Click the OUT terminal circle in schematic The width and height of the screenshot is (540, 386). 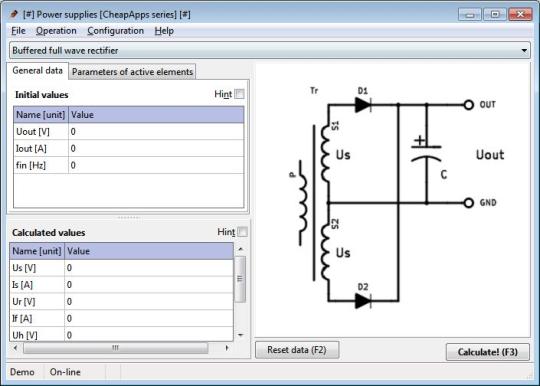468,105
